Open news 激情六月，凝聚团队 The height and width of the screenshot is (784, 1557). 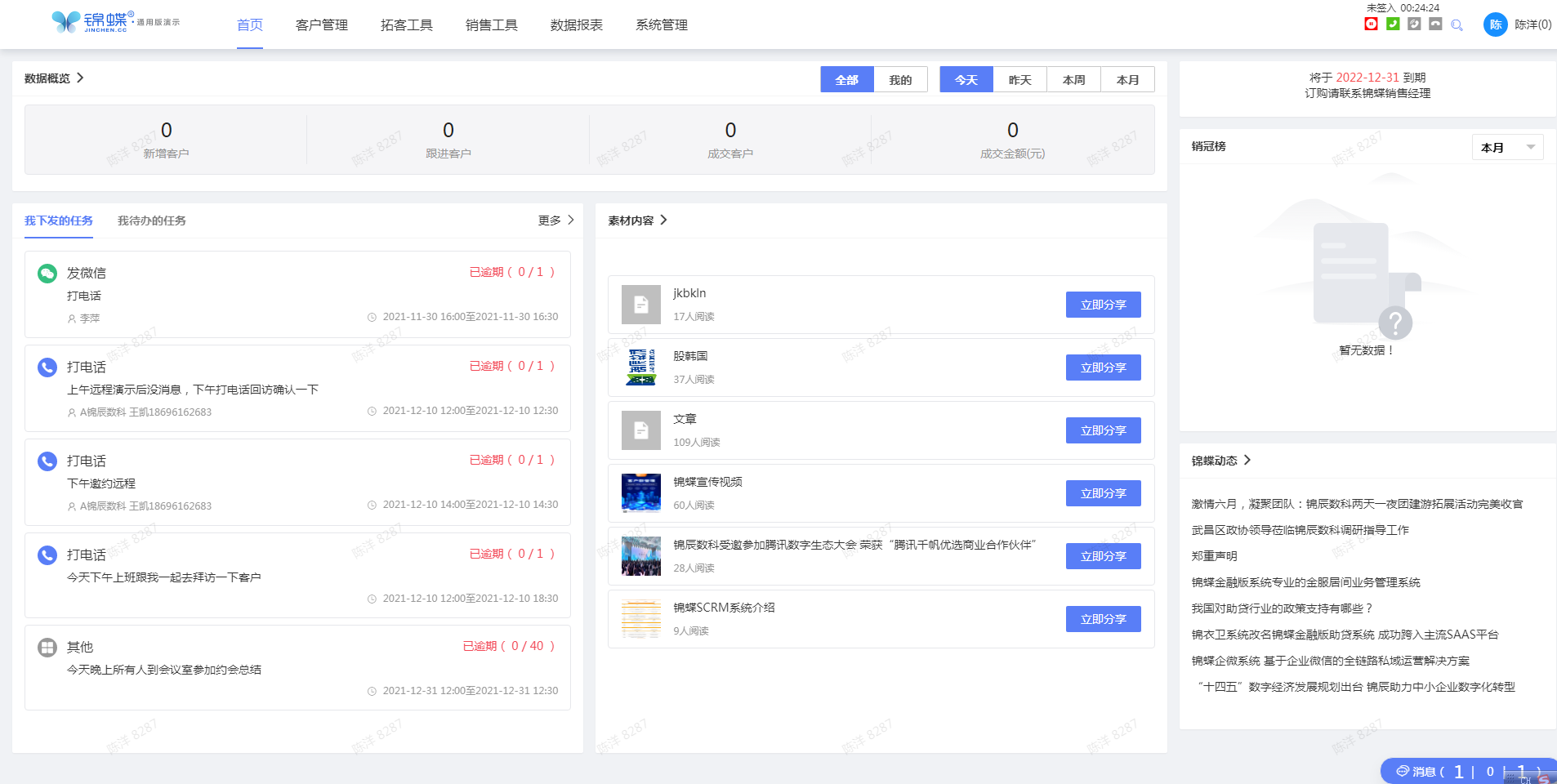click(x=1357, y=504)
